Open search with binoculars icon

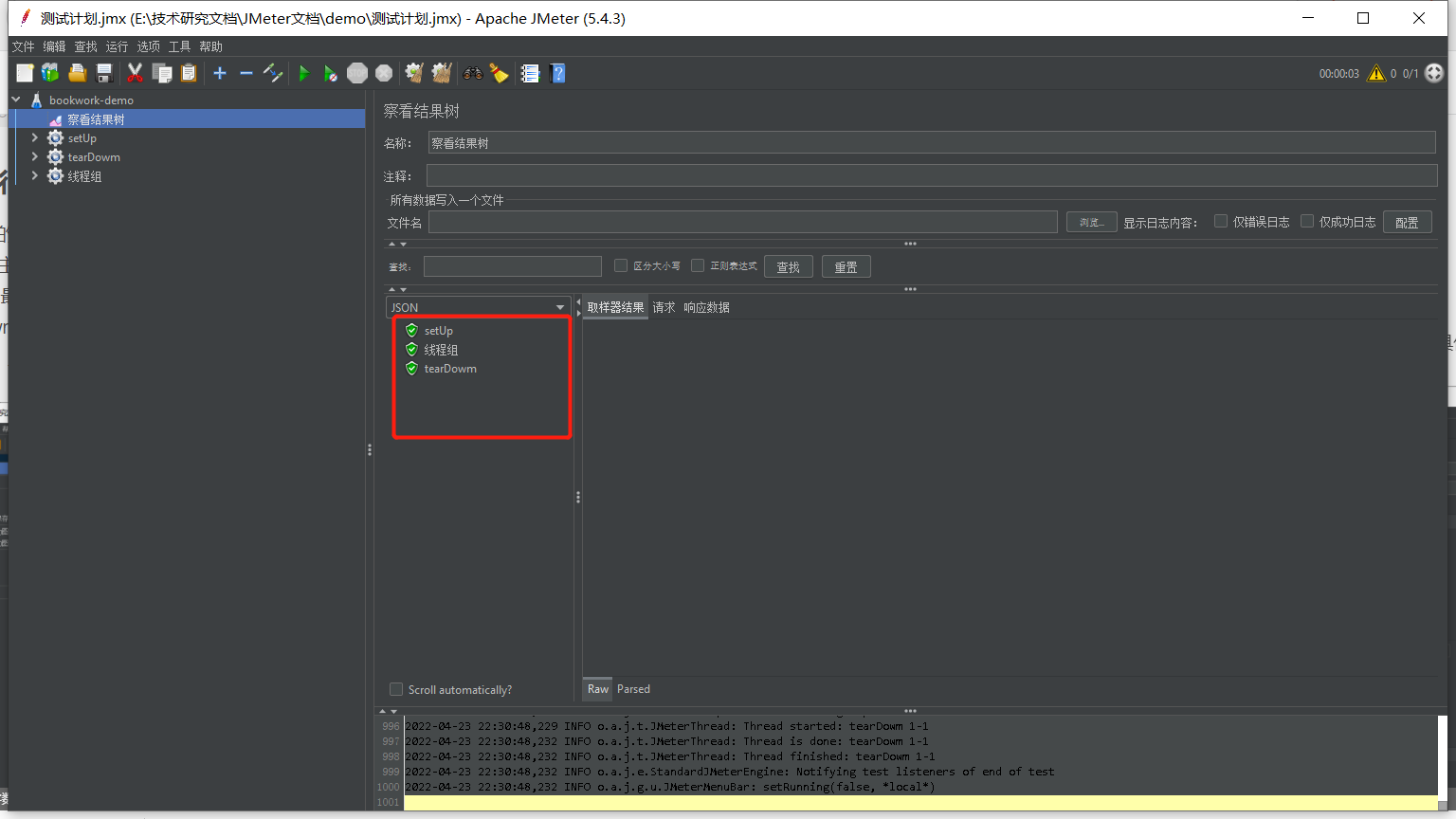[x=472, y=73]
